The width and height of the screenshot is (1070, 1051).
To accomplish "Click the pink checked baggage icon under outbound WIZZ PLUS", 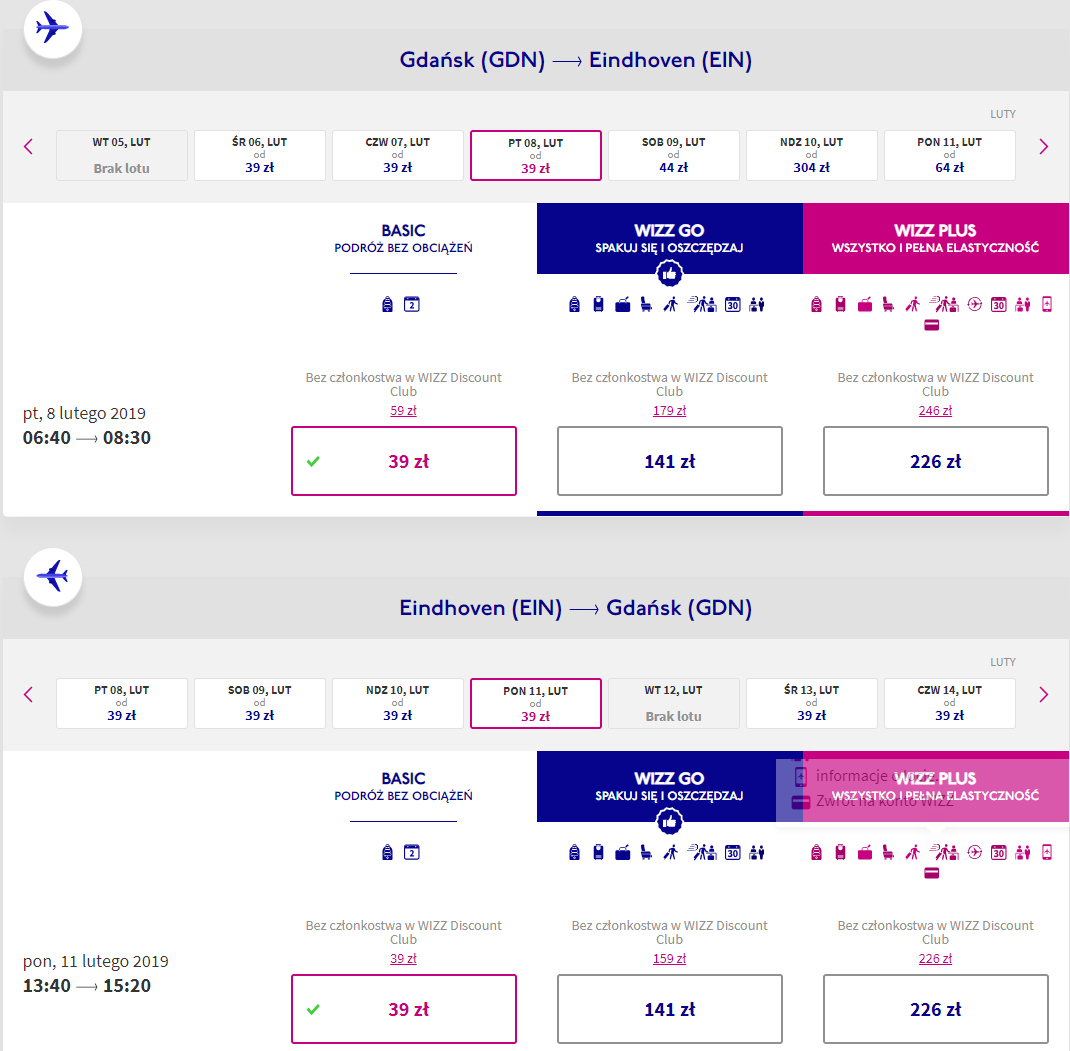I will coord(865,305).
